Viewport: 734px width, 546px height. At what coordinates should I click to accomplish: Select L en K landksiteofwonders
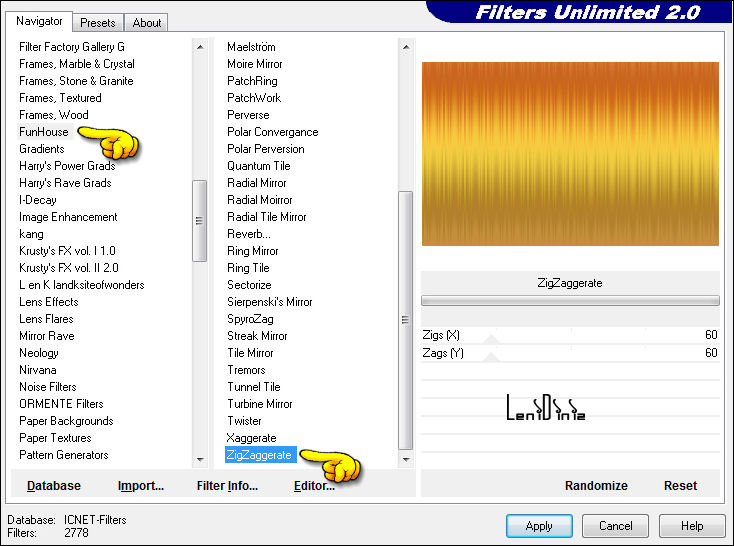point(82,285)
